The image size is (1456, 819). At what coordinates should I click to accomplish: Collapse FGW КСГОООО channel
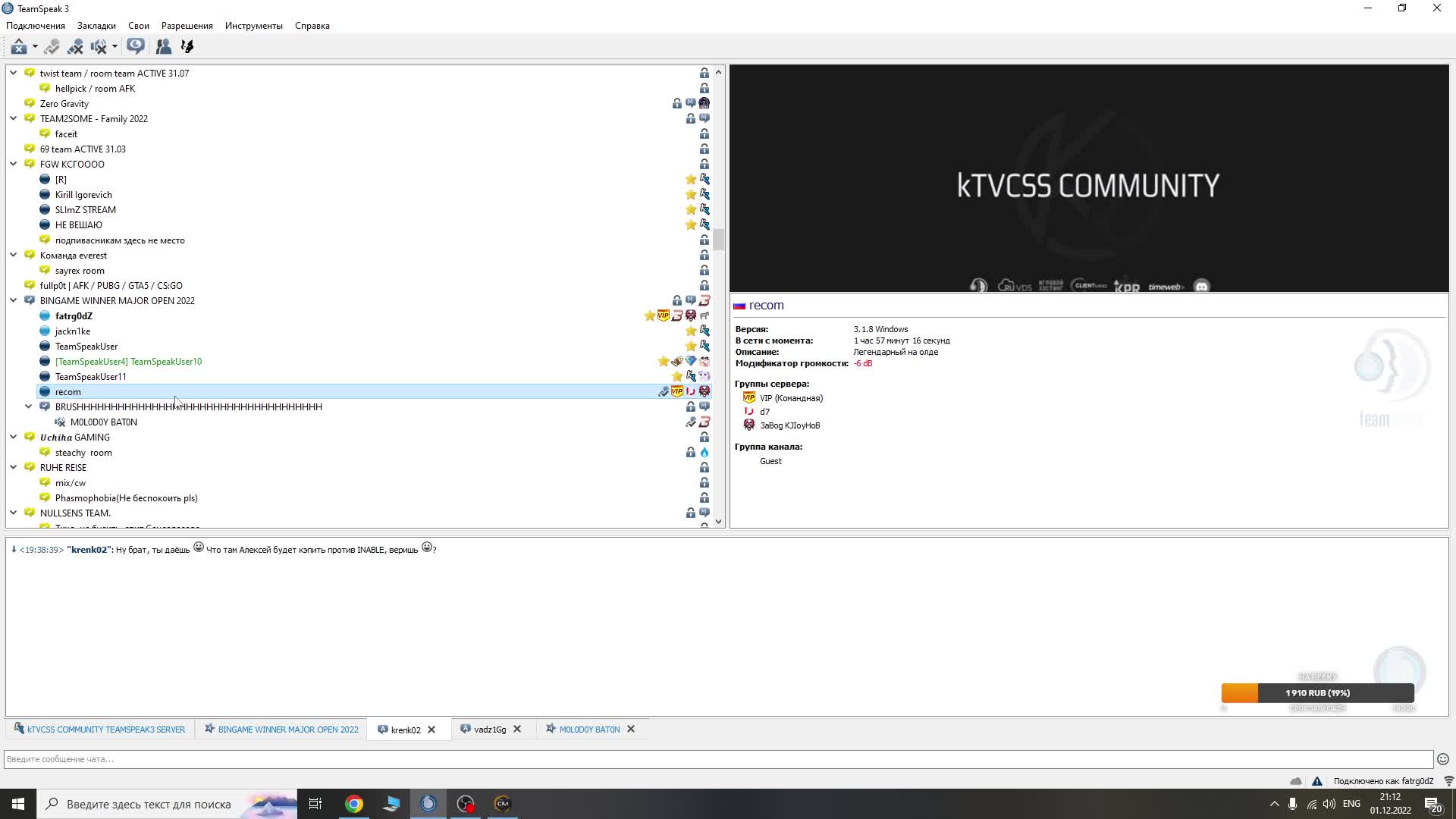[14, 165]
